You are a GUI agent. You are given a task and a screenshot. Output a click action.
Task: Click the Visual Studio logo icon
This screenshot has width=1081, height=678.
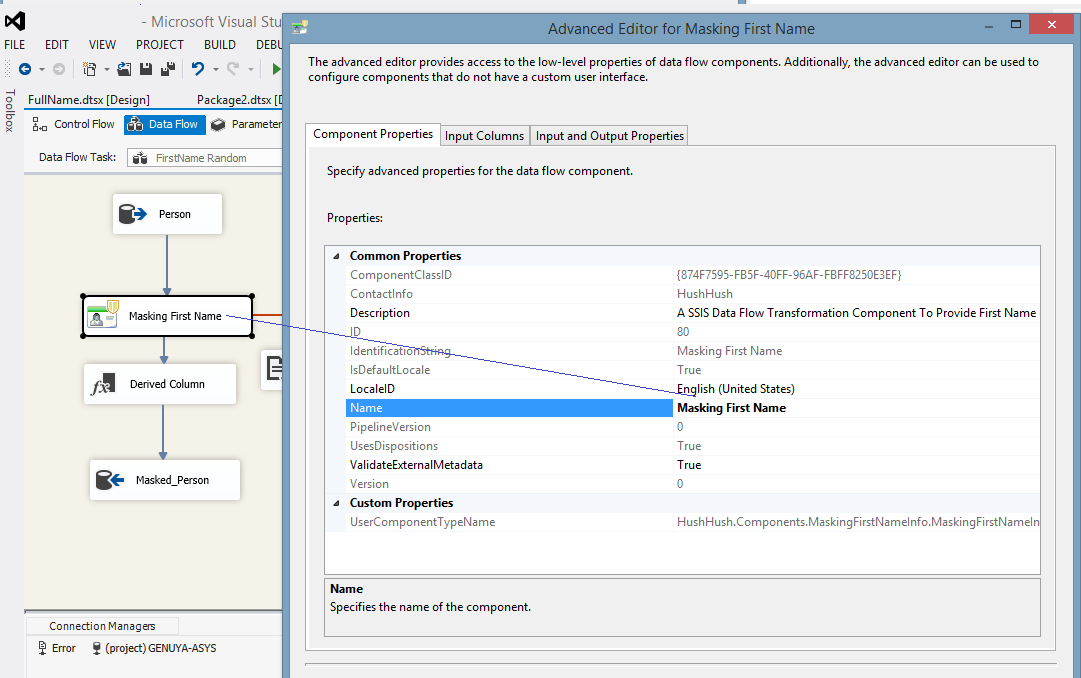click(x=14, y=21)
